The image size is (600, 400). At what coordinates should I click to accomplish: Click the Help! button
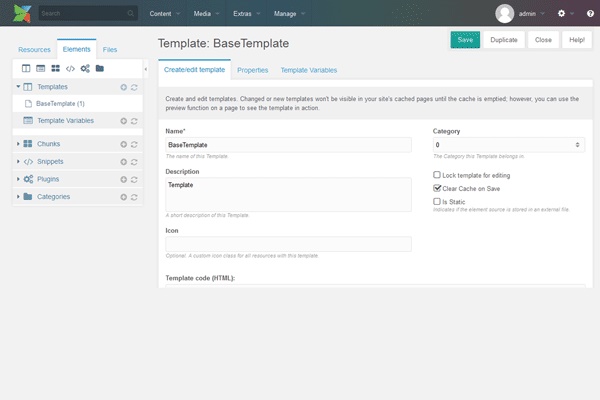point(577,40)
